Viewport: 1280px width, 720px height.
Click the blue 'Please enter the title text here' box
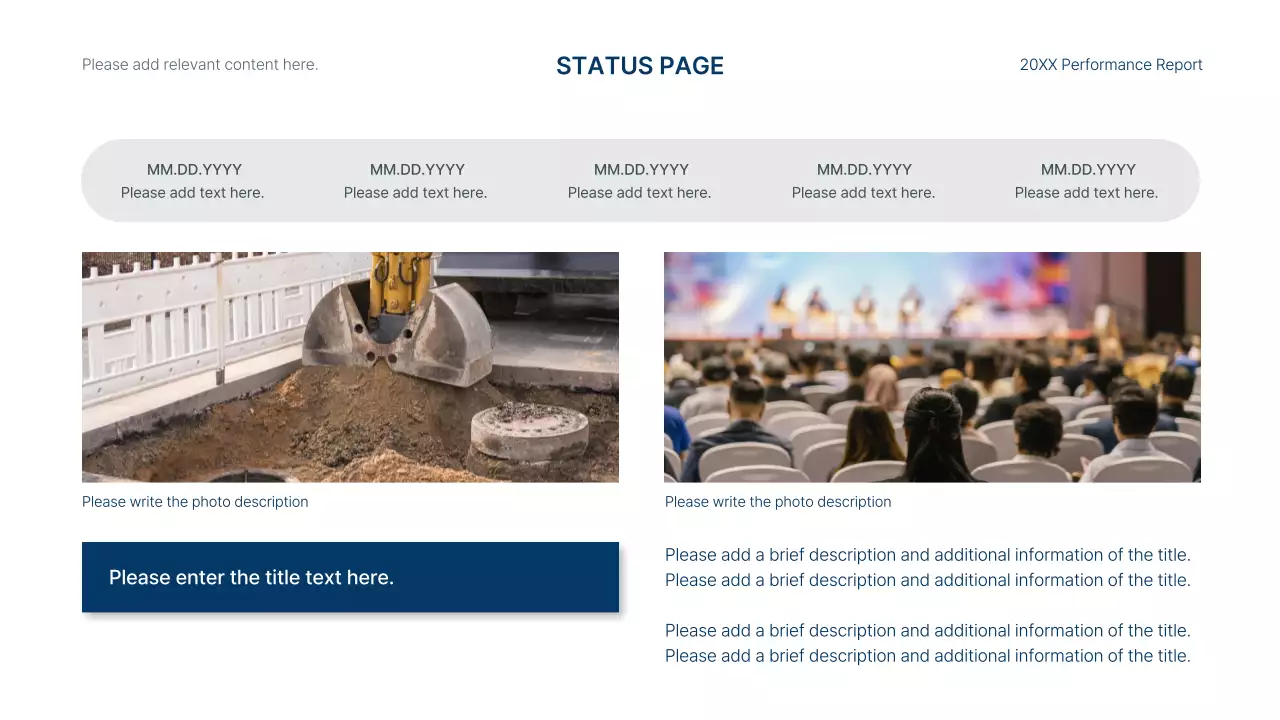coord(350,577)
